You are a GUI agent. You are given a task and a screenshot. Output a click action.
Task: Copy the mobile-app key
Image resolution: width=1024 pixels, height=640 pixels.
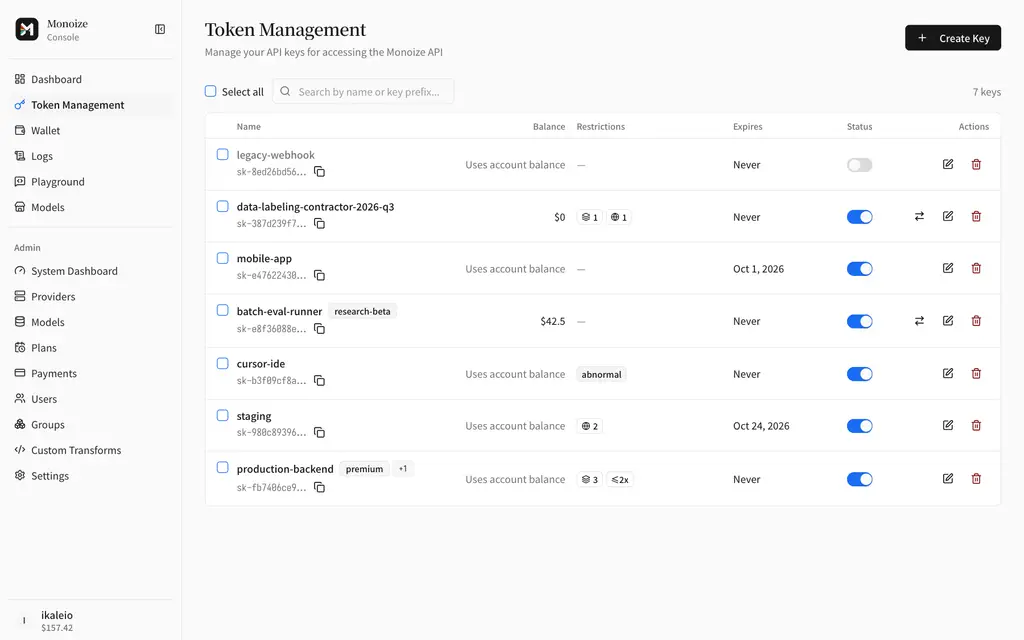319,276
